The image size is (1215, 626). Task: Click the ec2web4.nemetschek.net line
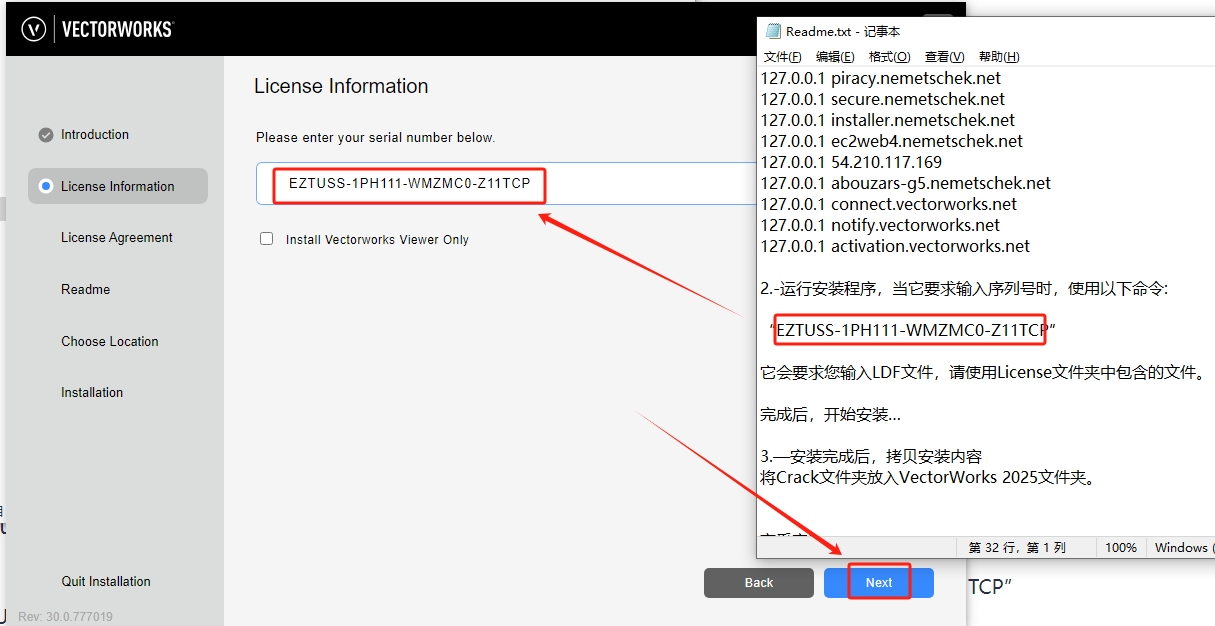[892, 141]
